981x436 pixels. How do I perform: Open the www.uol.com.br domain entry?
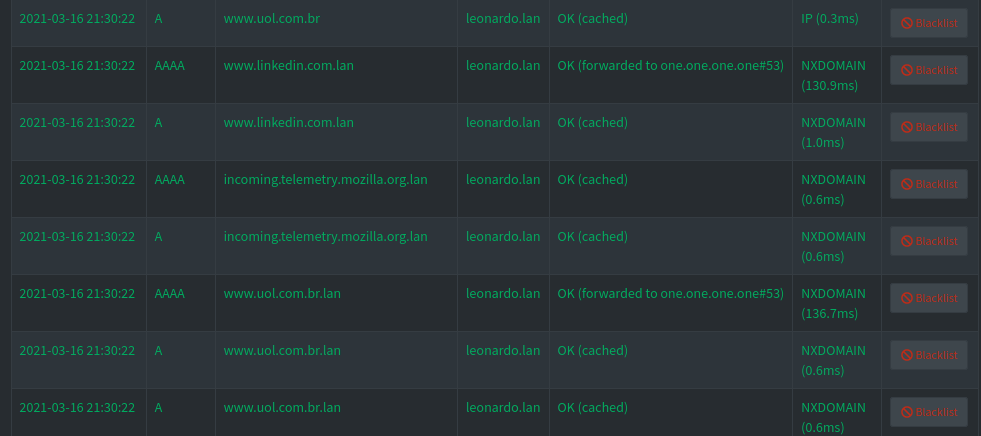272,19
